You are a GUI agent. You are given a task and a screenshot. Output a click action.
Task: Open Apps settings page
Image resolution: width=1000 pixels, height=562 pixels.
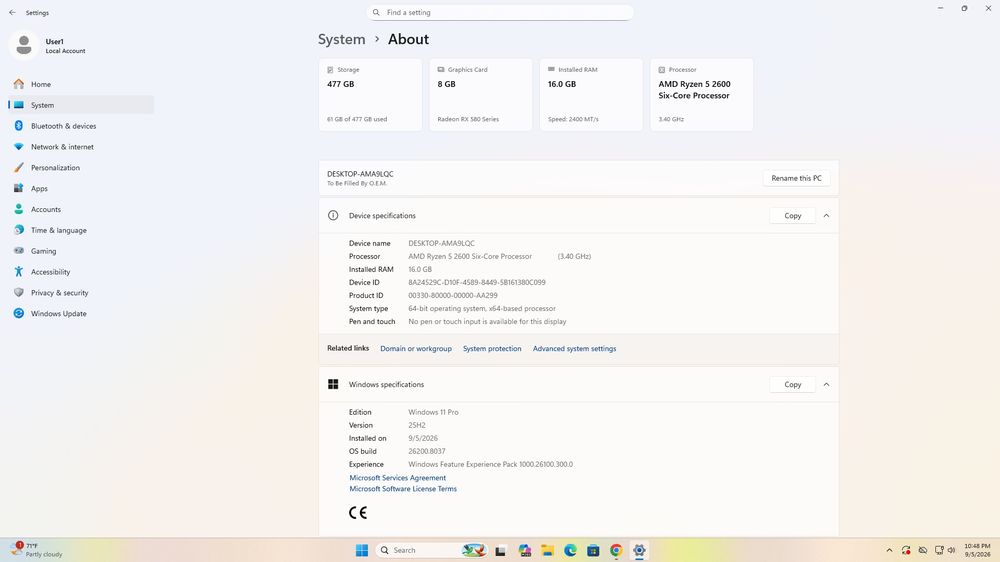tap(81, 188)
